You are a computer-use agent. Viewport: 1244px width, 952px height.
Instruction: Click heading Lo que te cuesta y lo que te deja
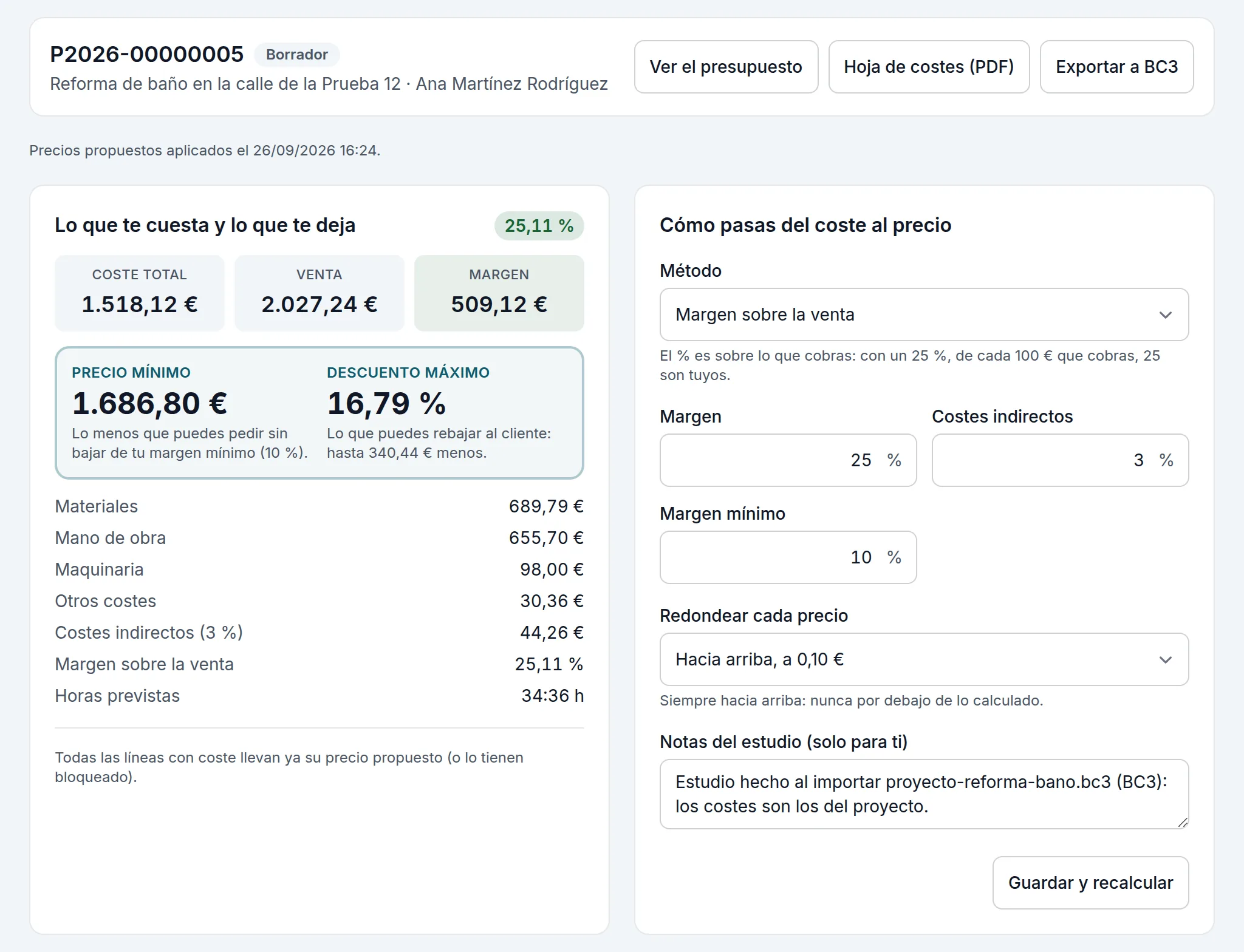[205, 225]
